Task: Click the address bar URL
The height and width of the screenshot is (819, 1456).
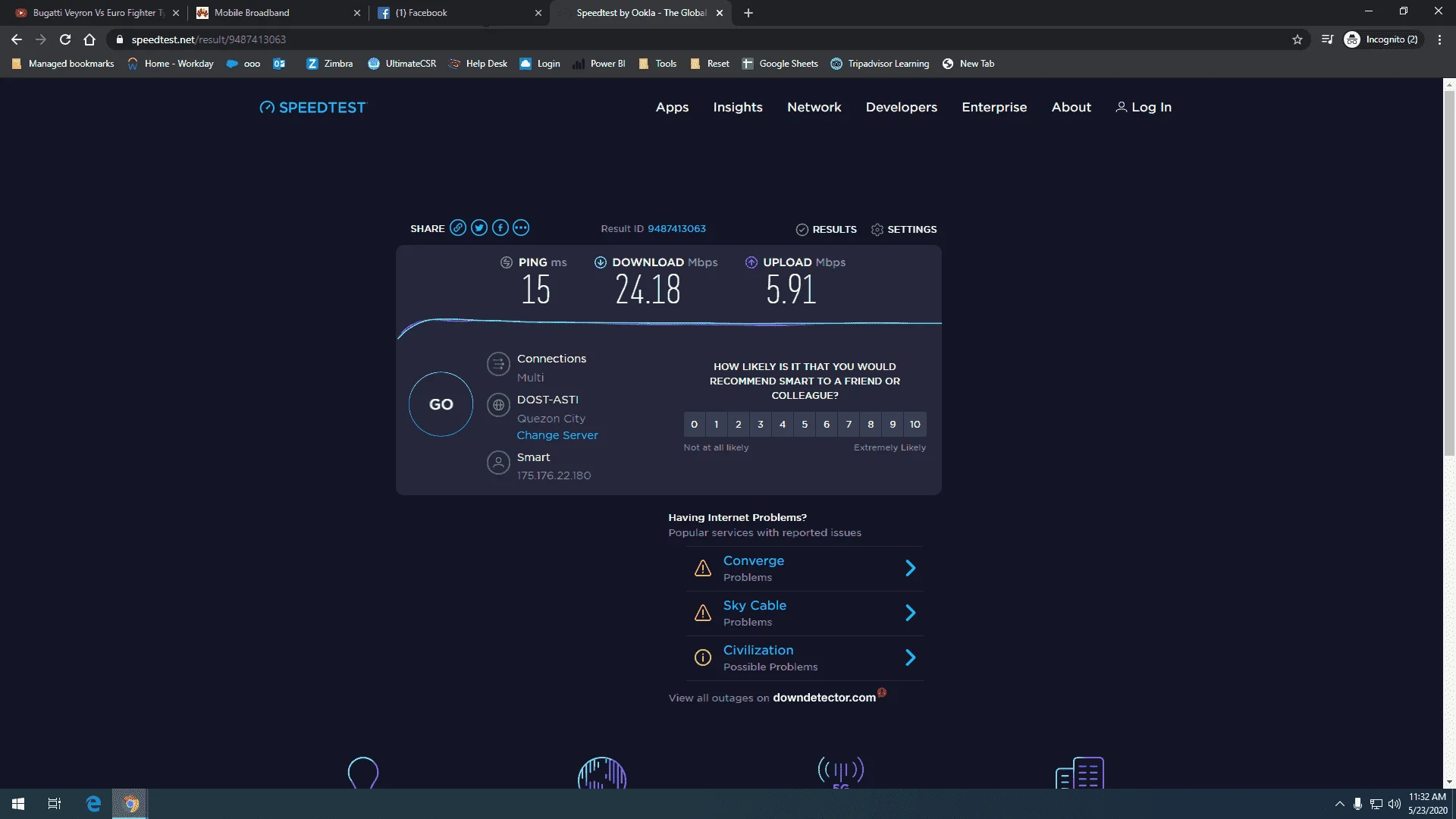Action: click(x=209, y=39)
